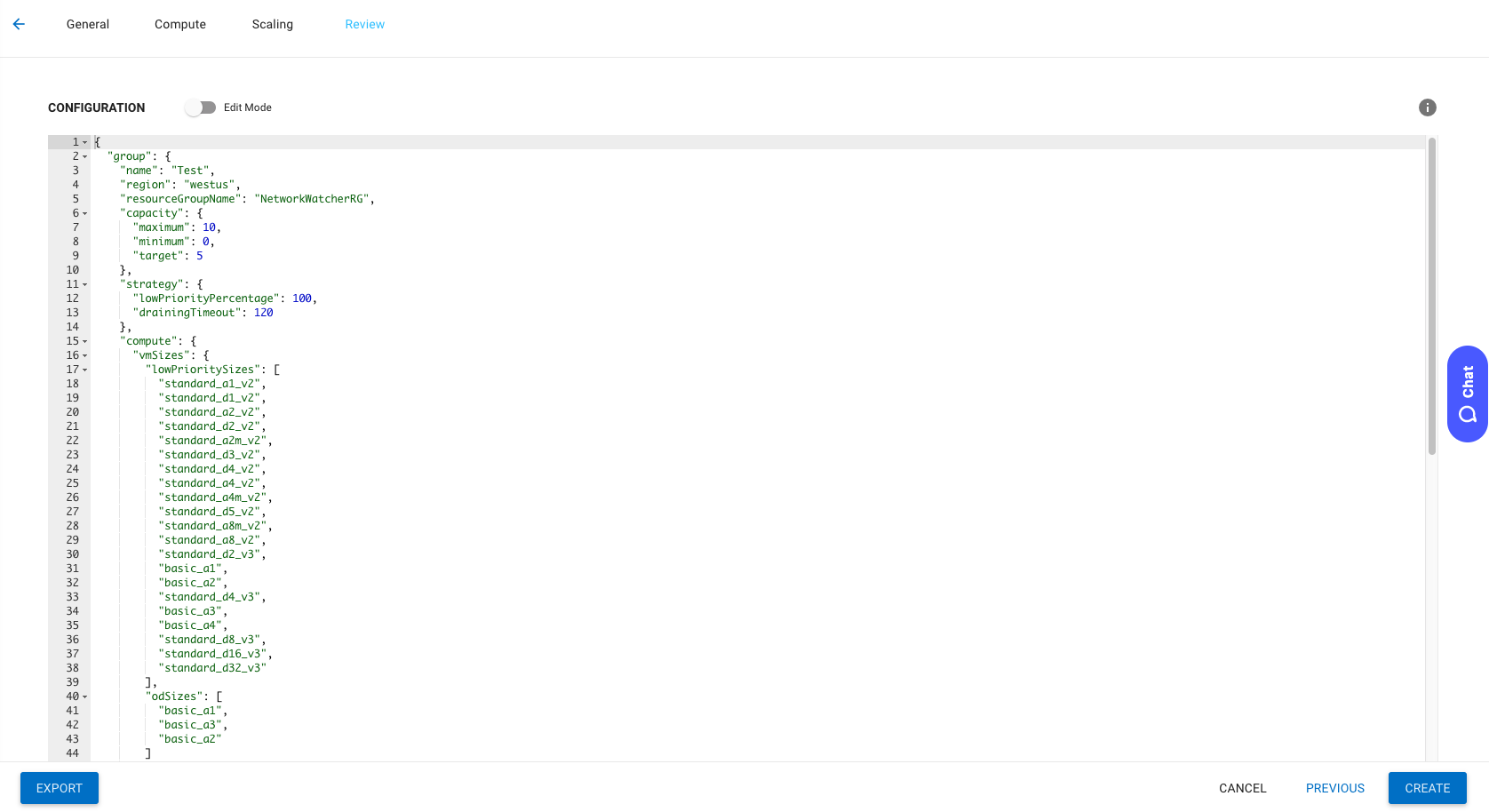The width and height of the screenshot is (1489, 812).
Task: Go to the Compute tab
Action: (180, 24)
